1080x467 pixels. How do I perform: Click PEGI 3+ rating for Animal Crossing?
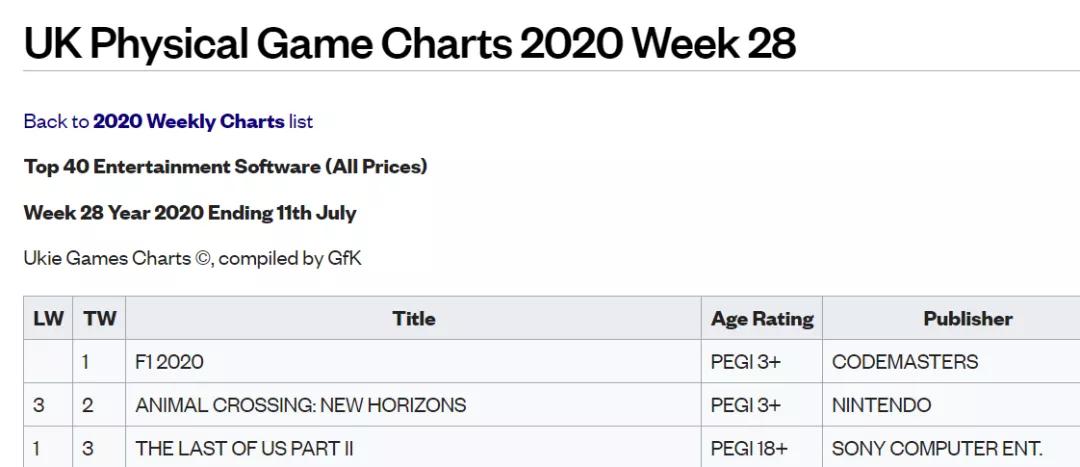click(x=762, y=405)
